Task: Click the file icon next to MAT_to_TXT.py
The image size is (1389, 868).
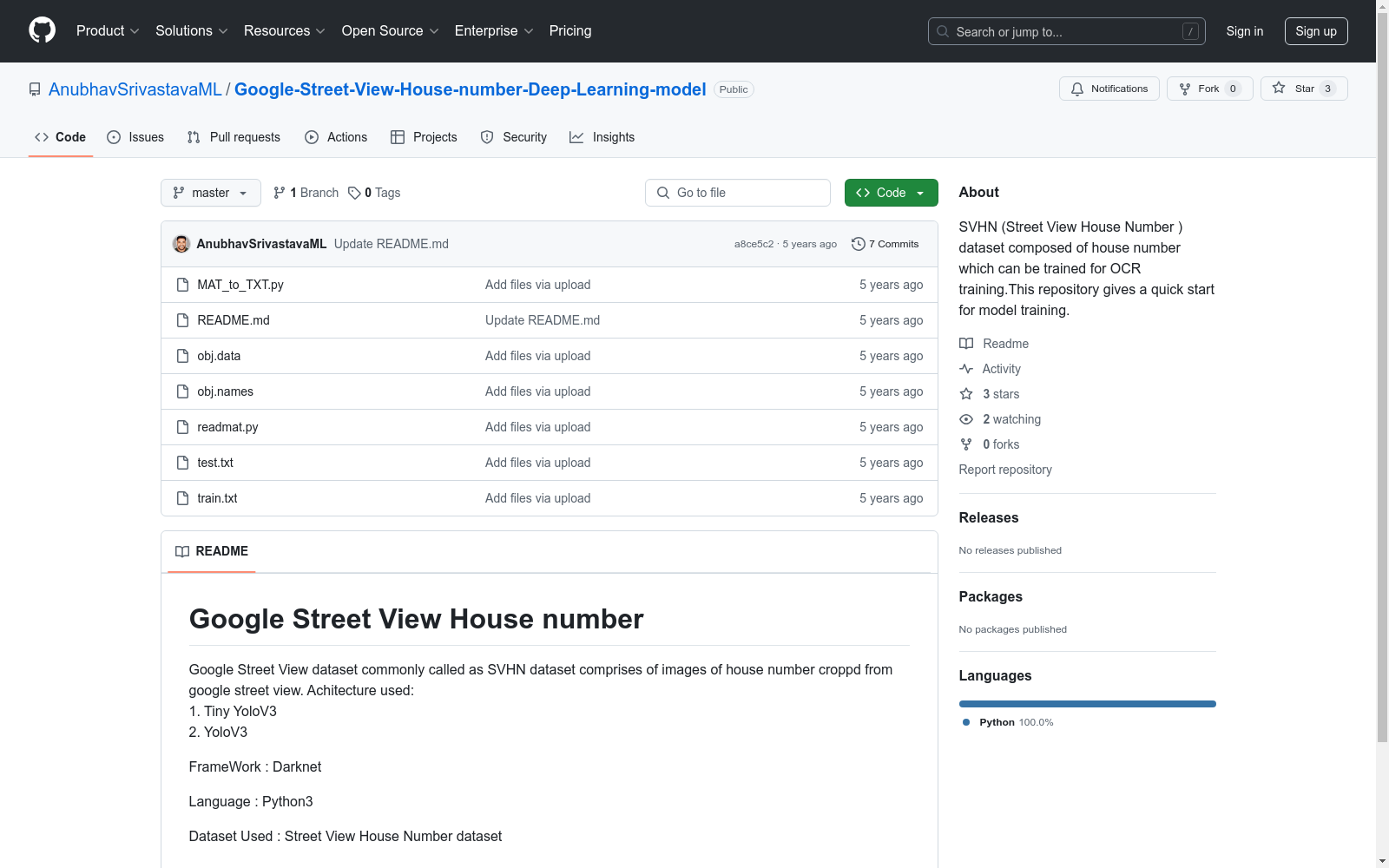Action: 182,285
